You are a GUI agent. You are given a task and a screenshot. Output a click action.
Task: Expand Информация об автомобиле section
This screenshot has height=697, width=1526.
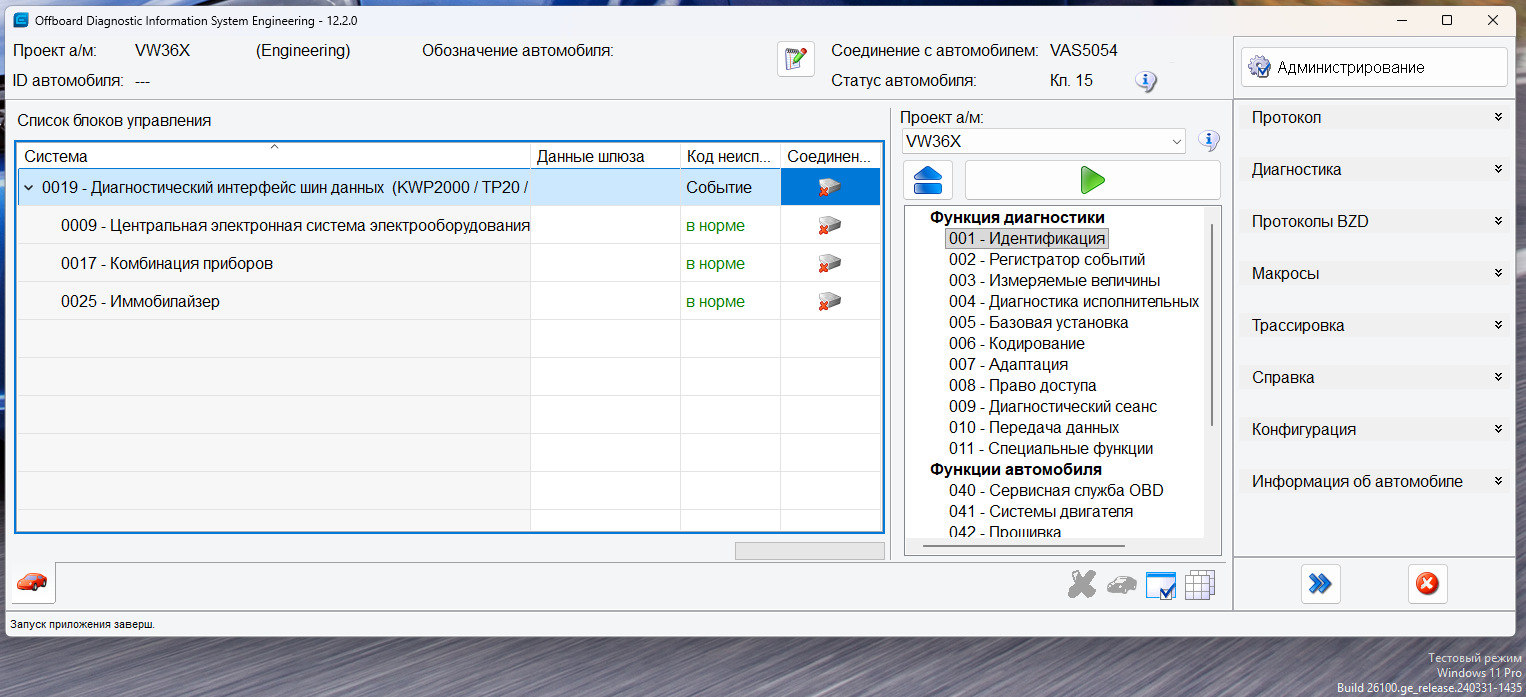[x=1376, y=481]
